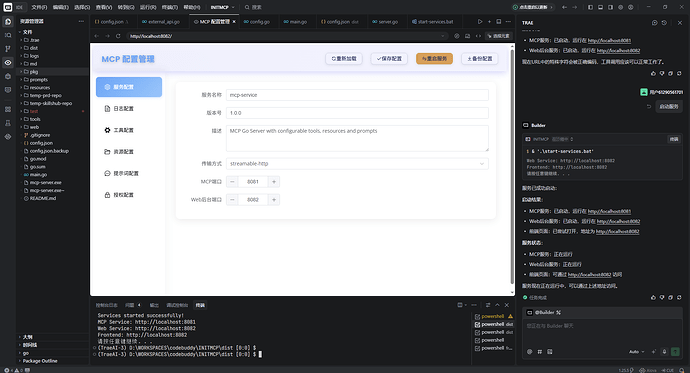Open the editor more-actions ellipsis menu

[508, 22]
